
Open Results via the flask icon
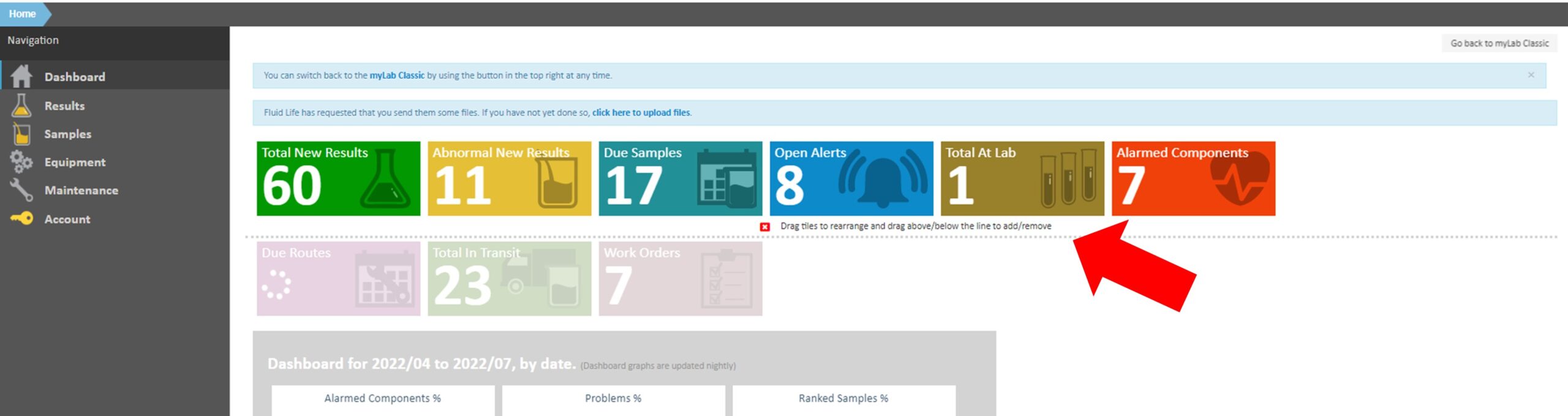point(21,105)
